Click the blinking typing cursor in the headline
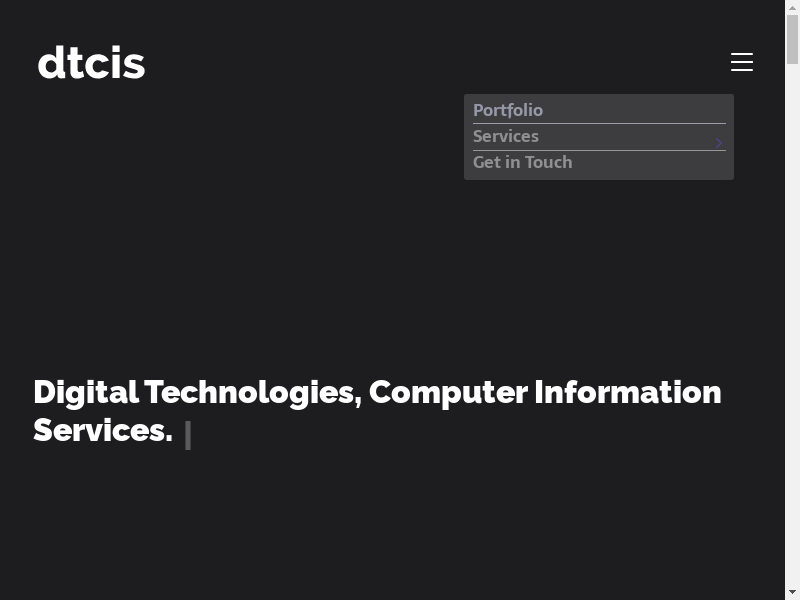The height and width of the screenshot is (600, 800). 188,435
